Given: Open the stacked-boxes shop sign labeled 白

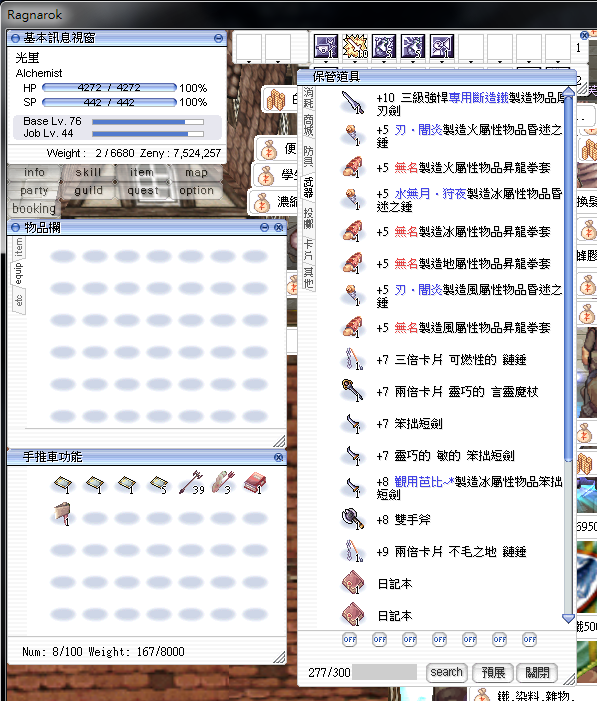Looking at the screenshot, I should [281, 100].
